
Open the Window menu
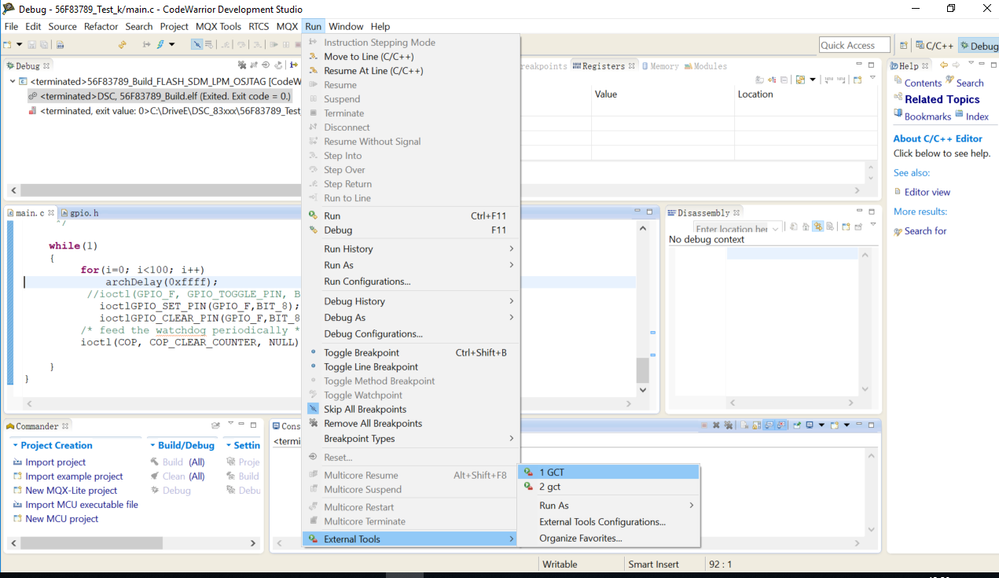tap(345, 26)
